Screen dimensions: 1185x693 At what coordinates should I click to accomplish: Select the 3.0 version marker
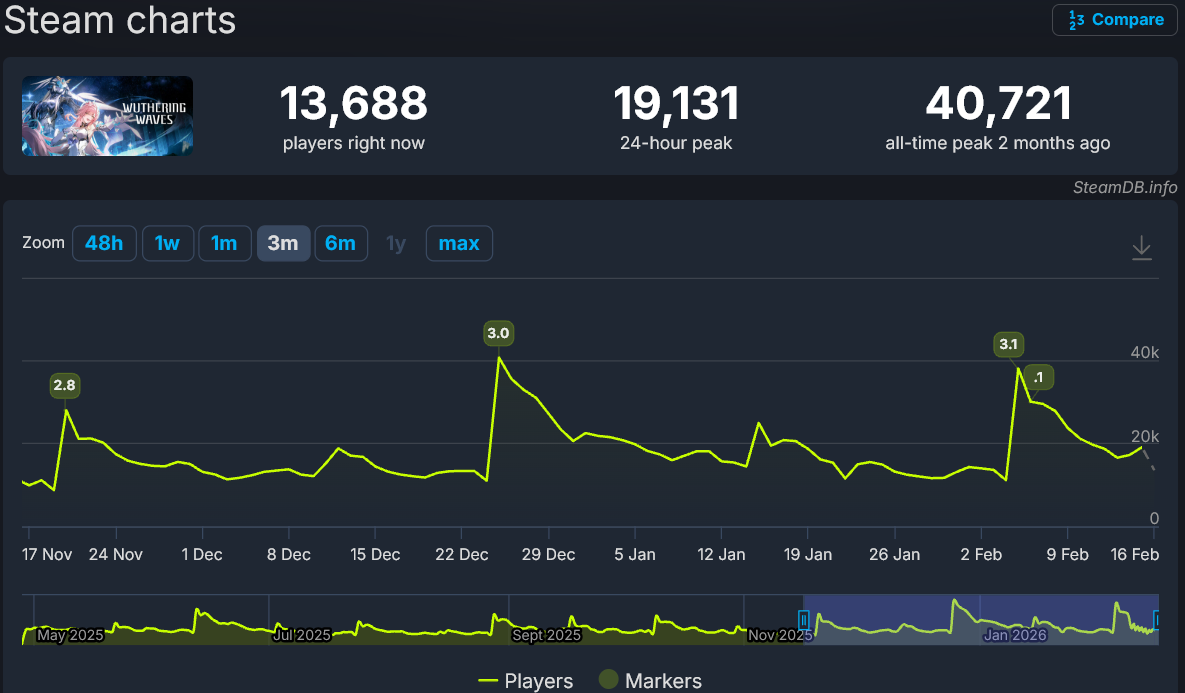(x=498, y=333)
